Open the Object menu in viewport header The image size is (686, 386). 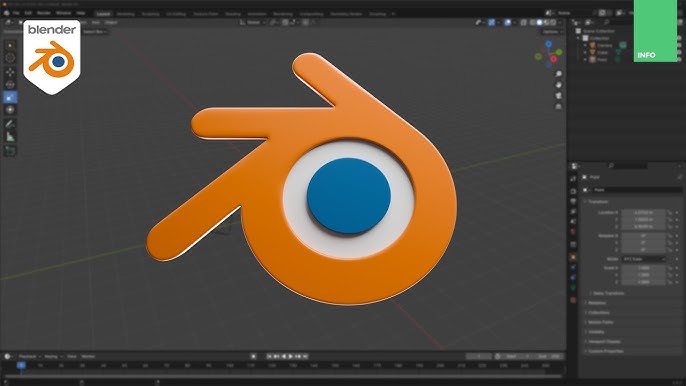(x=111, y=22)
